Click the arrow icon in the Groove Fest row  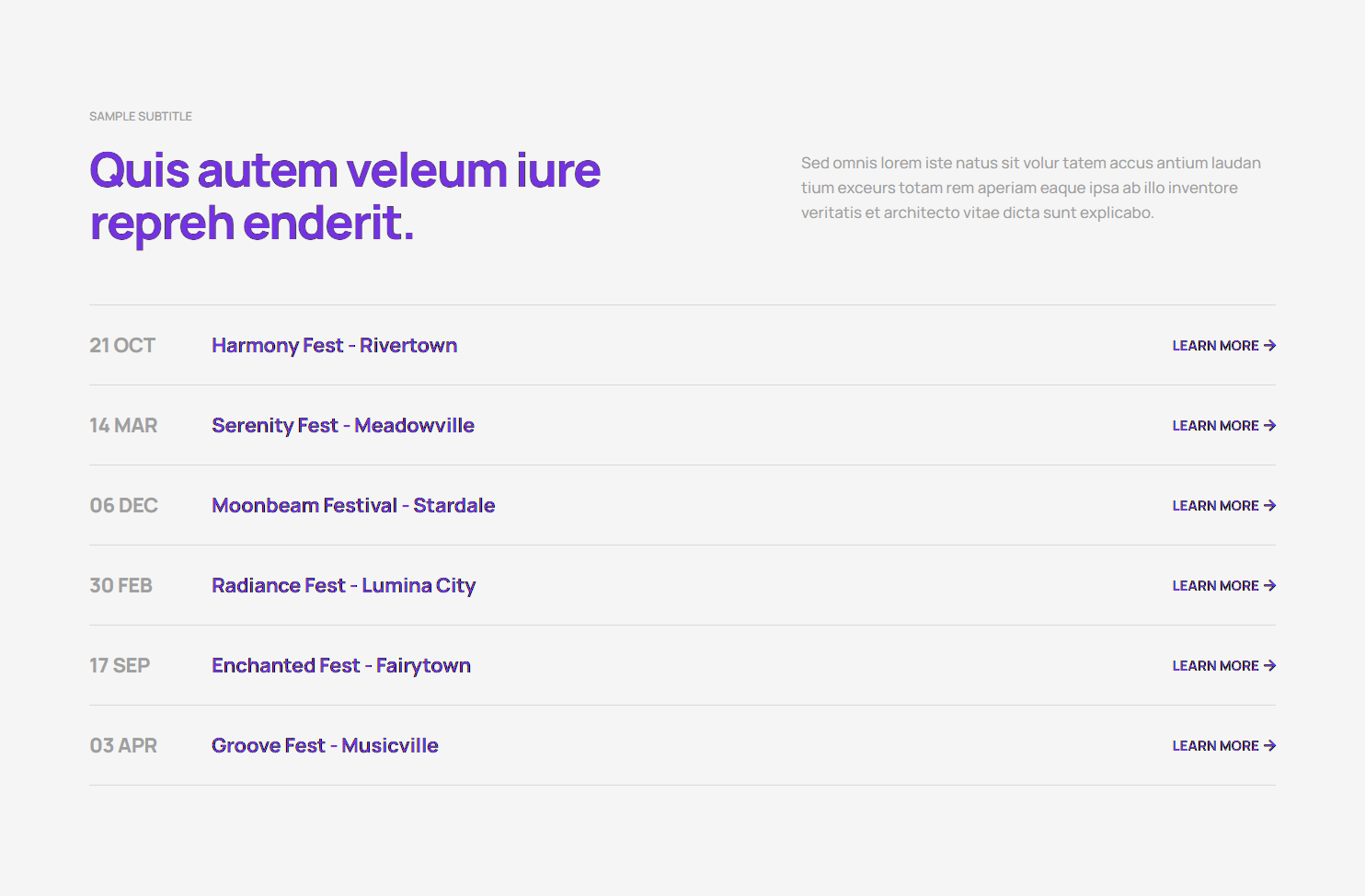(x=1269, y=746)
